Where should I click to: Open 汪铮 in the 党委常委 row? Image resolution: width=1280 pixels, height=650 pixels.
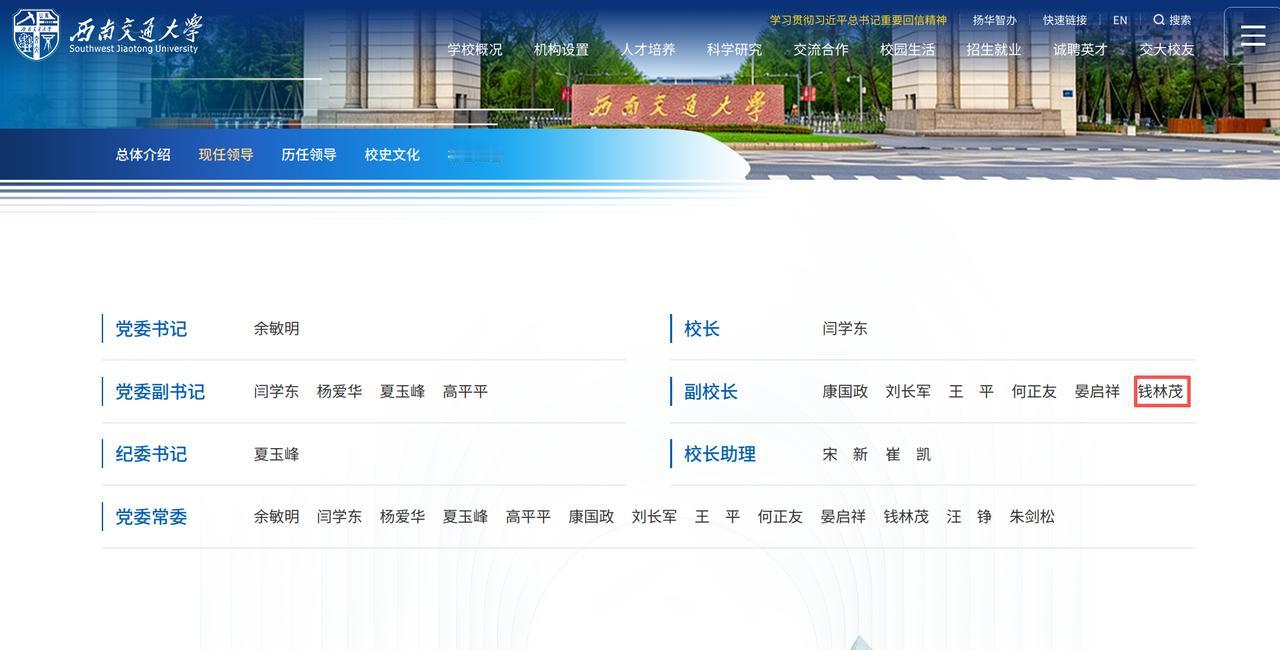[969, 517]
